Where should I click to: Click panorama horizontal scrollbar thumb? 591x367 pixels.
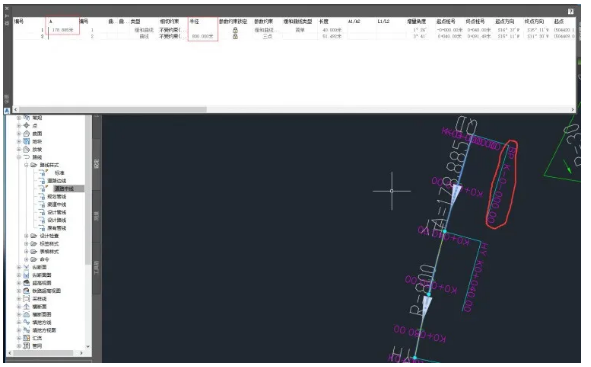113,109
